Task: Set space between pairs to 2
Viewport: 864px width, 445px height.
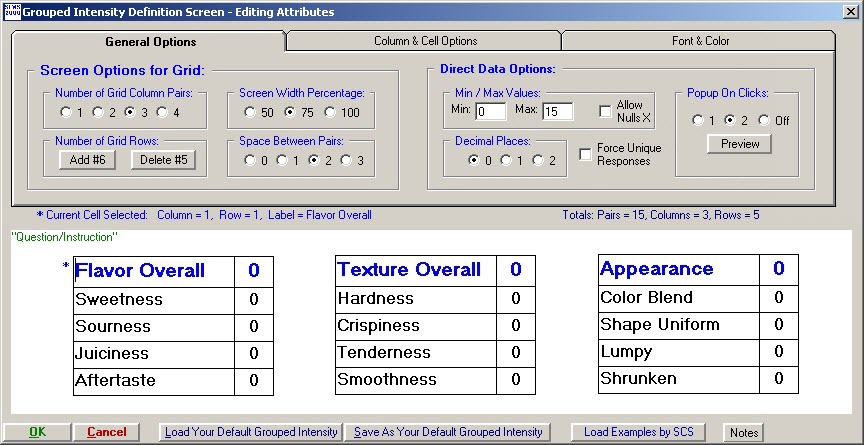Action: (x=314, y=160)
